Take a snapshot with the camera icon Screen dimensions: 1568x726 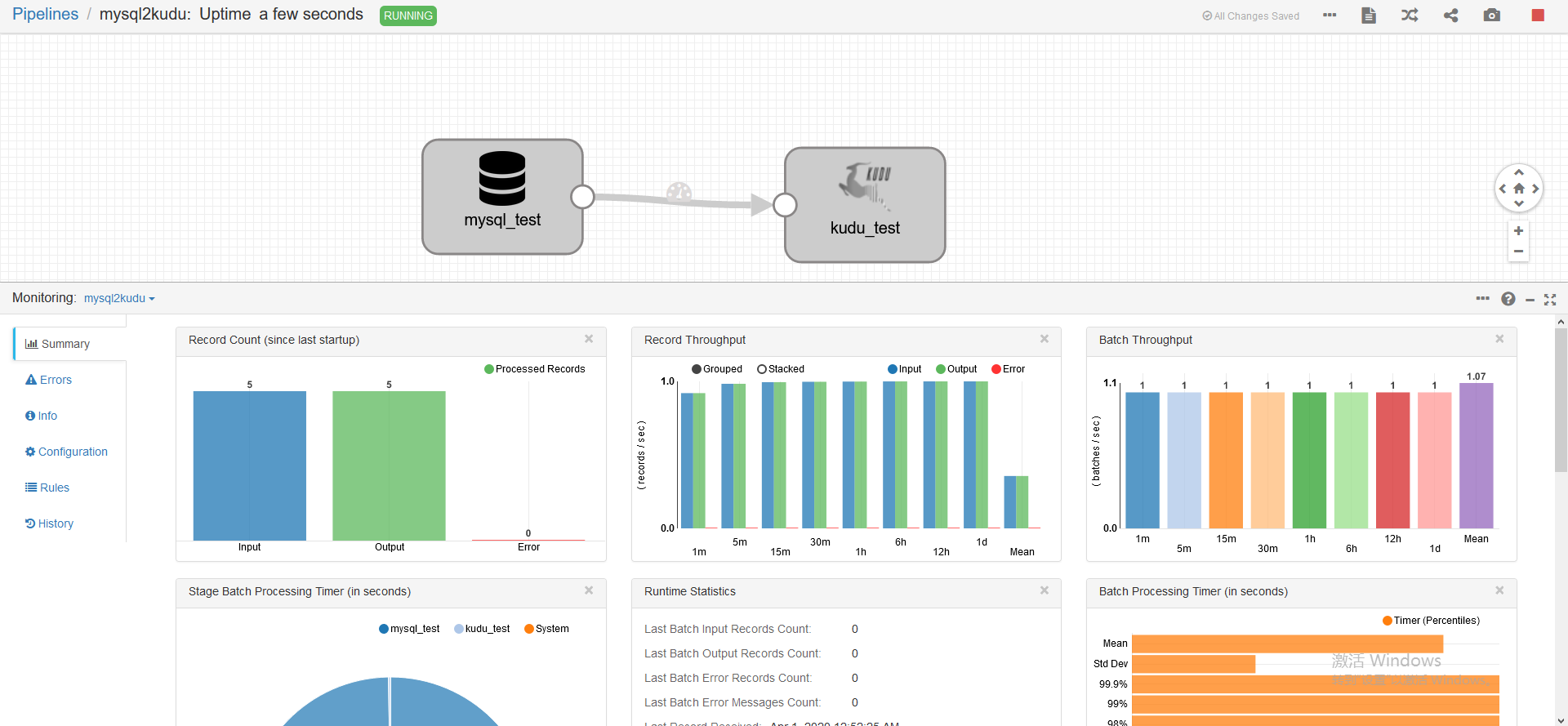click(1492, 16)
